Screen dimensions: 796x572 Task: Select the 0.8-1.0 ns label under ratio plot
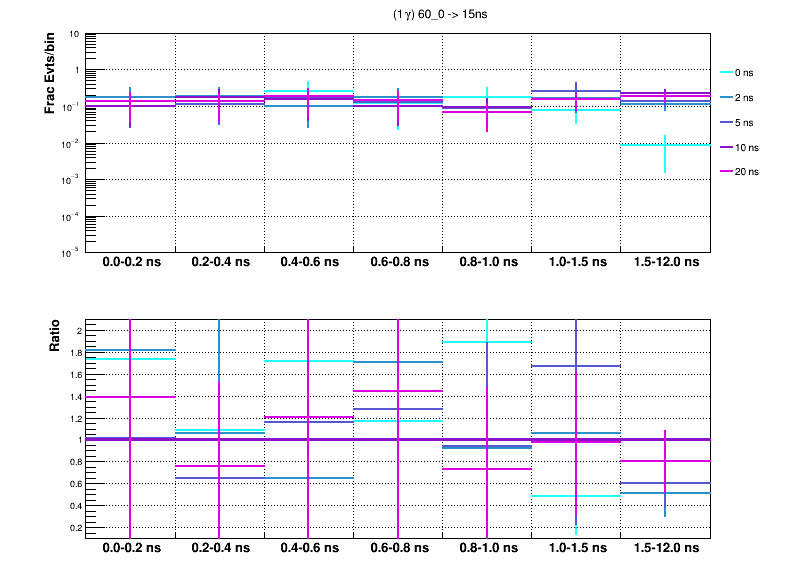487,550
